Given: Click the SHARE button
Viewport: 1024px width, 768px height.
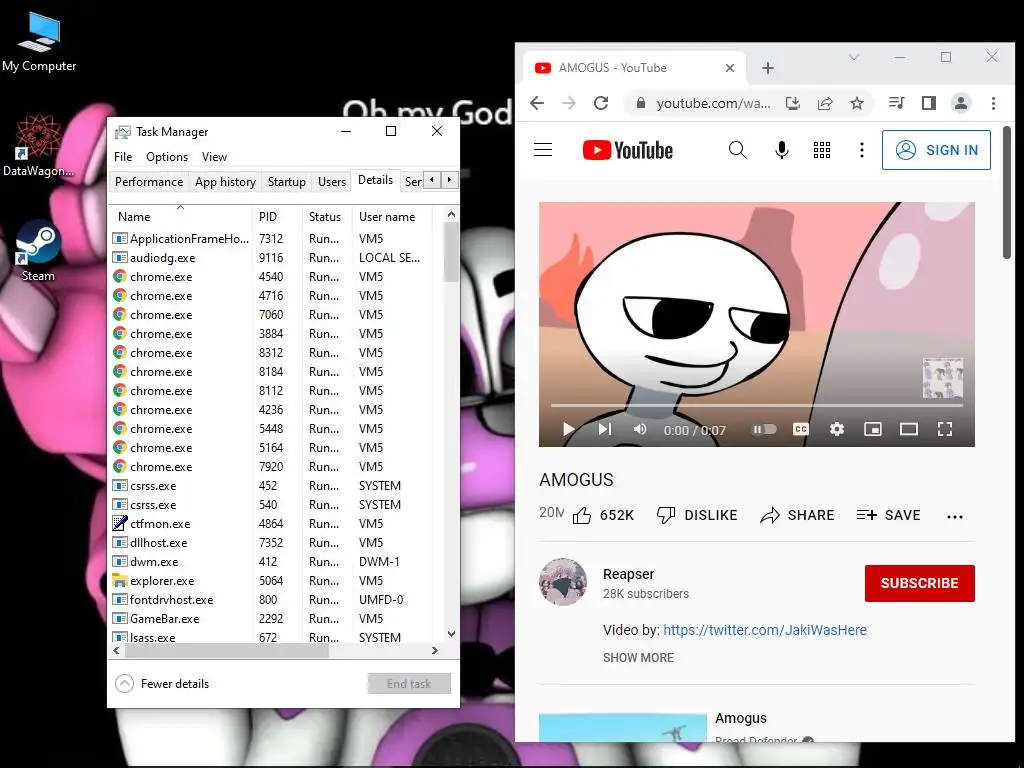Looking at the screenshot, I should (797, 515).
